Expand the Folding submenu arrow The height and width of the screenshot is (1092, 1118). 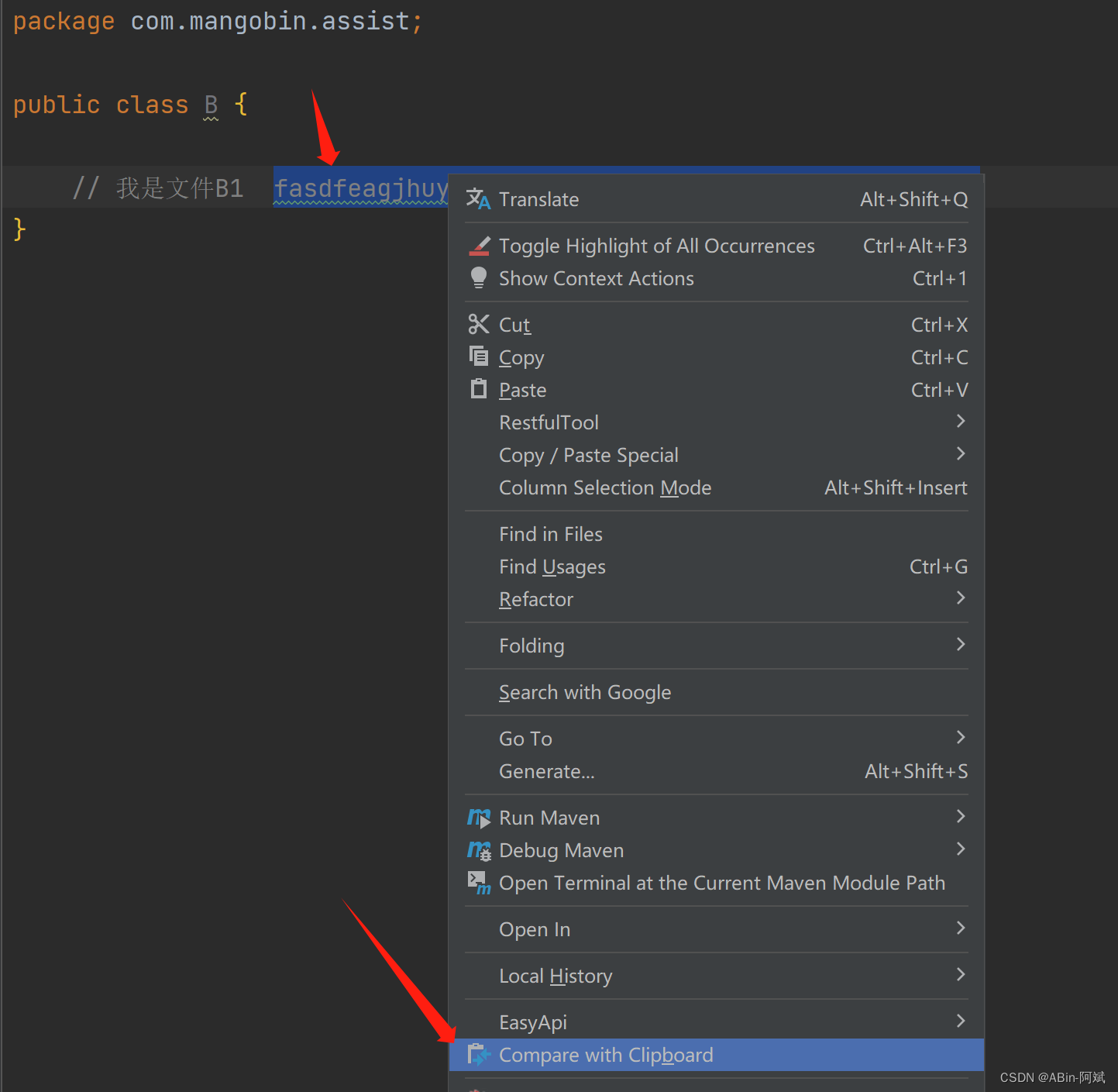tap(961, 644)
